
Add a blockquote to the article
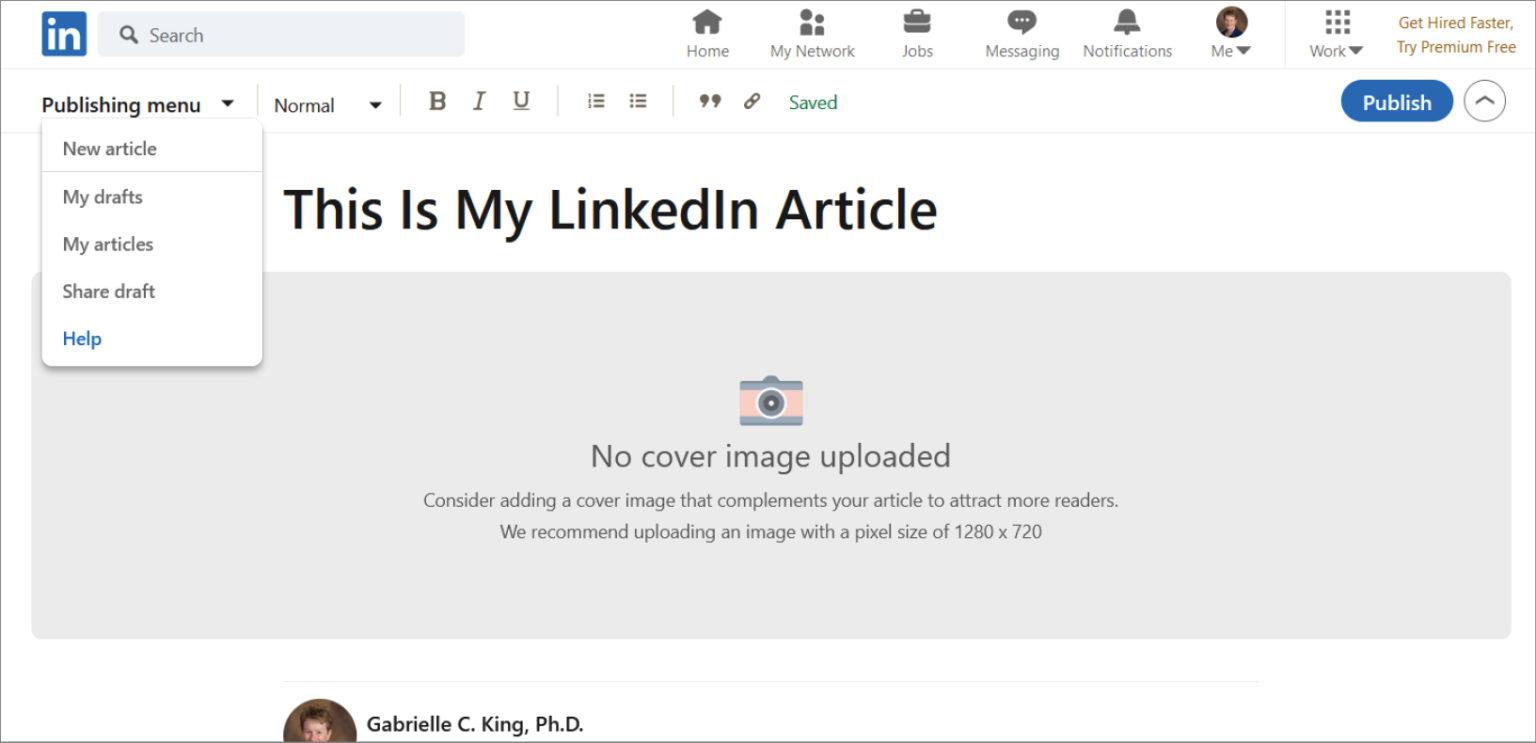click(710, 100)
